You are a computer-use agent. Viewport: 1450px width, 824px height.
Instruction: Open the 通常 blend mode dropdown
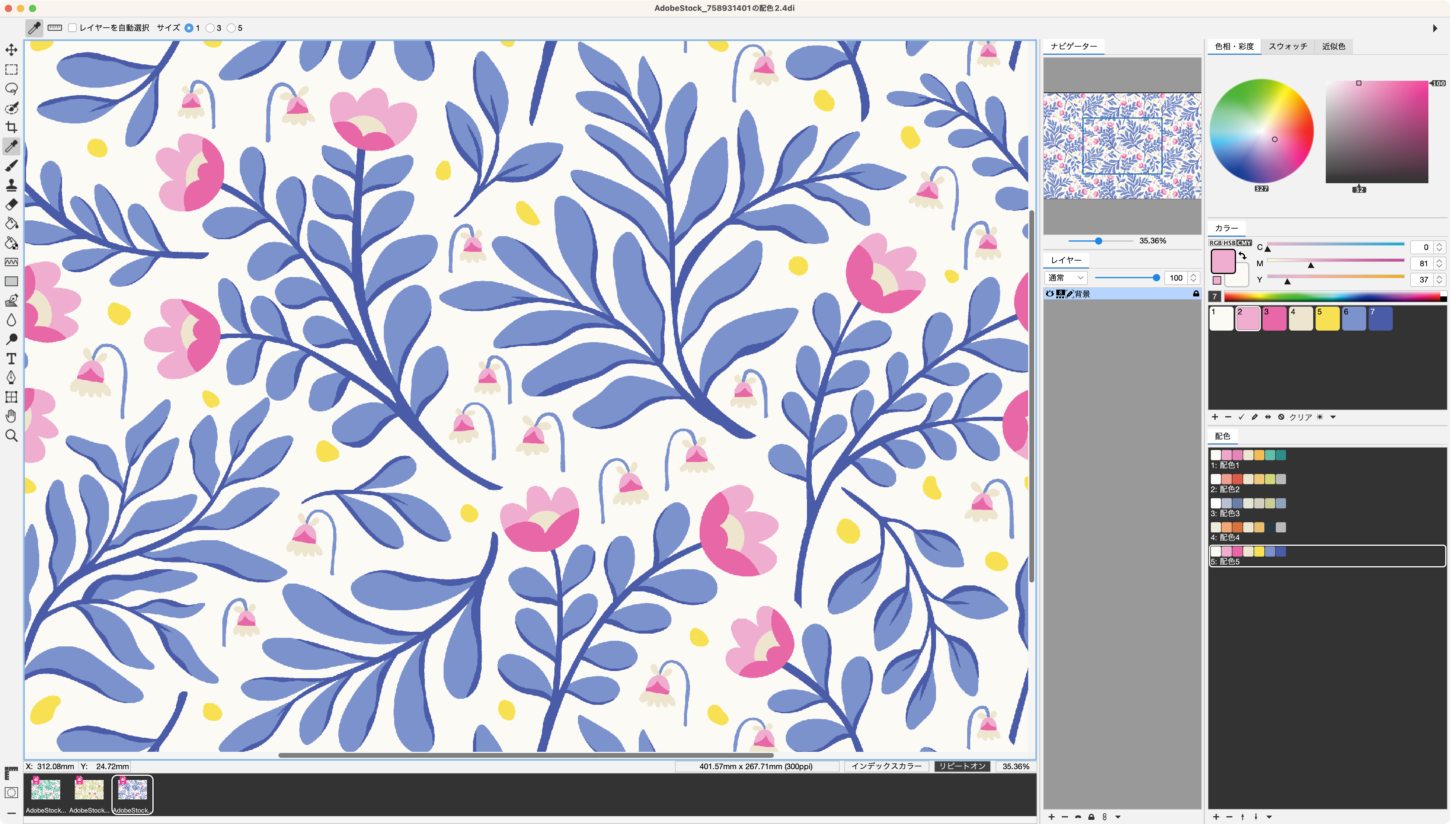tap(1066, 277)
